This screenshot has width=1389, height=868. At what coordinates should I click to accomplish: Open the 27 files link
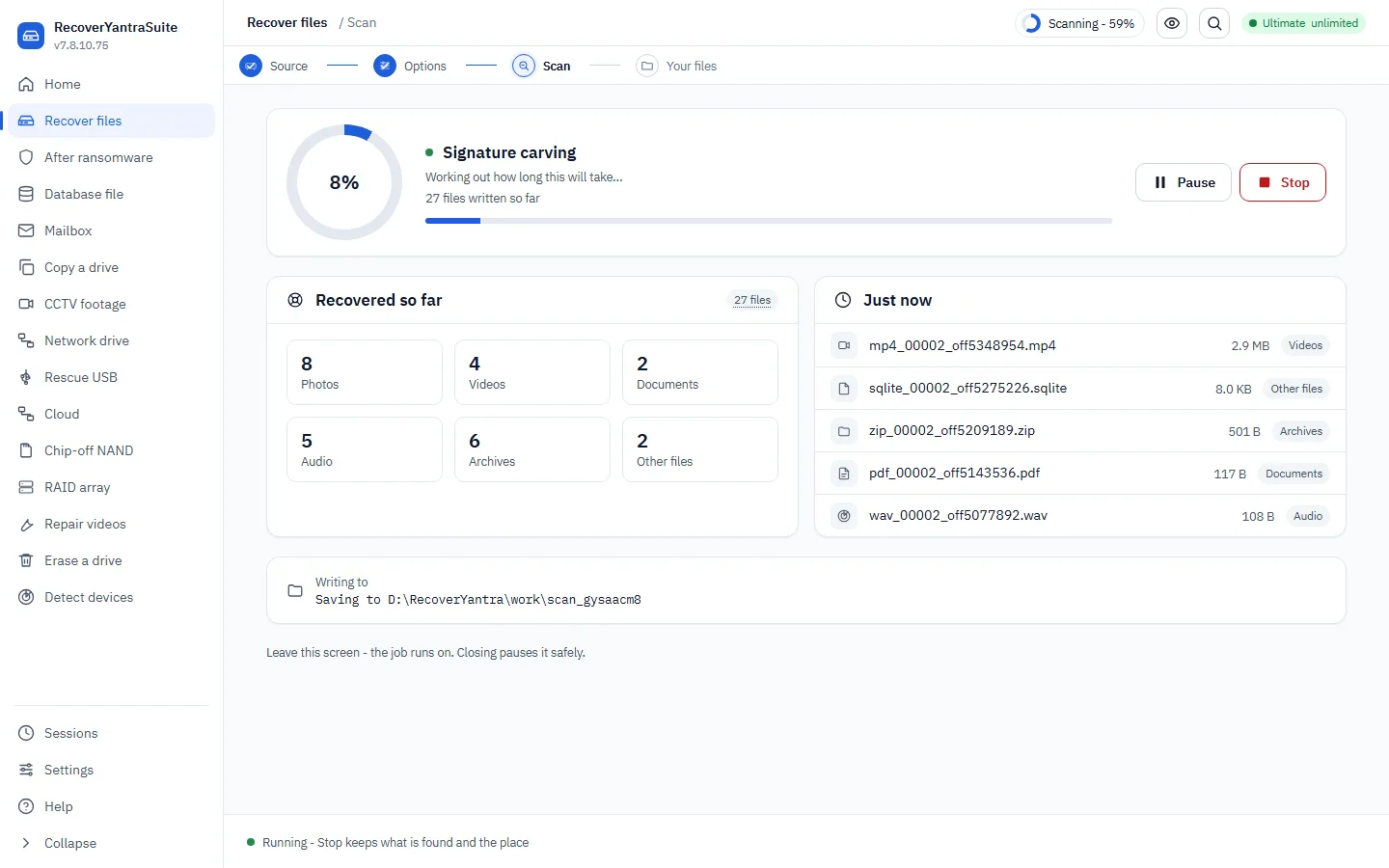point(752,300)
